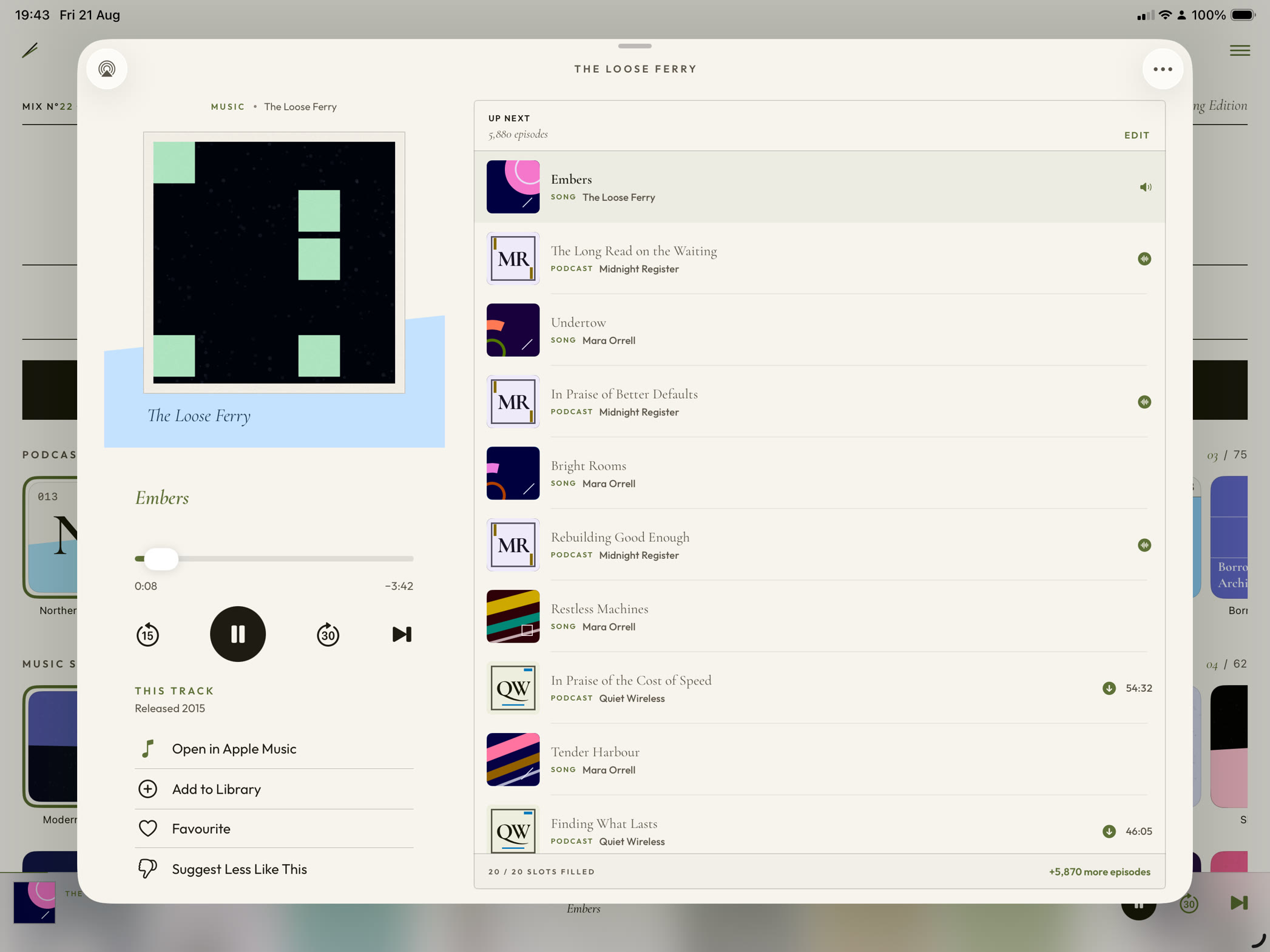Check the battery indicator in status bar
1270x952 pixels.
point(1243,15)
